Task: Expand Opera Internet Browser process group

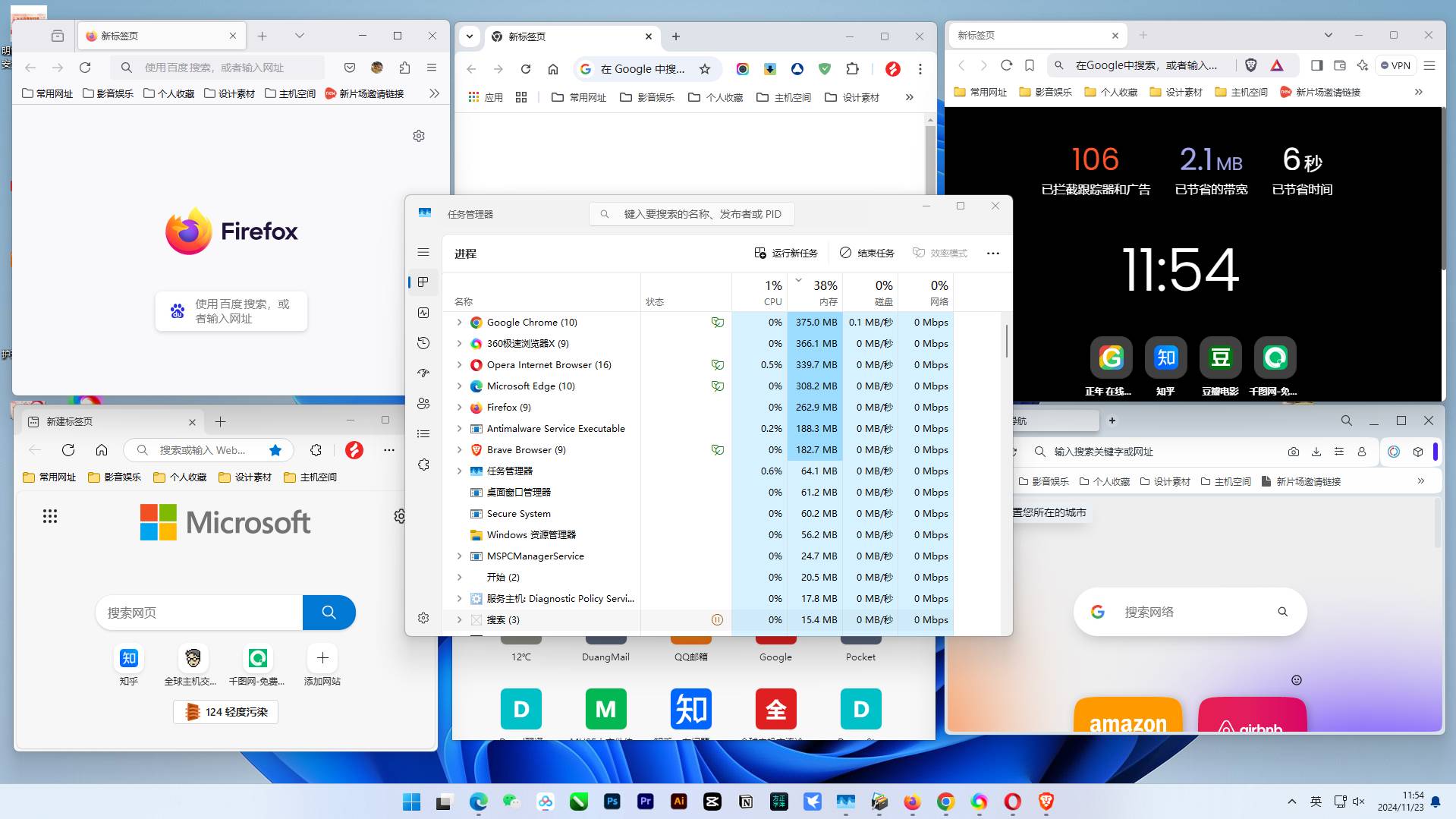Action: coord(459,365)
